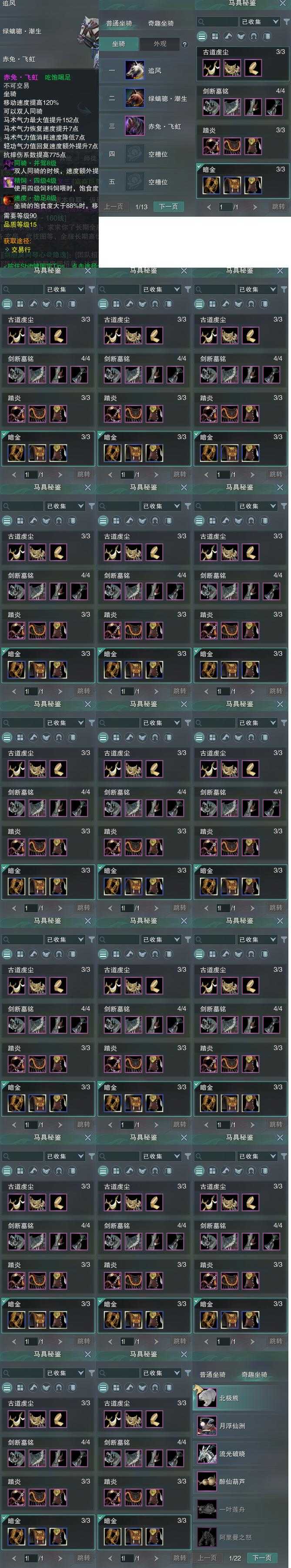Select the 醉仙葫芦 gourd icon
The width and height of the screenshot is (291, 1568).
click(x=207, y=1481)
